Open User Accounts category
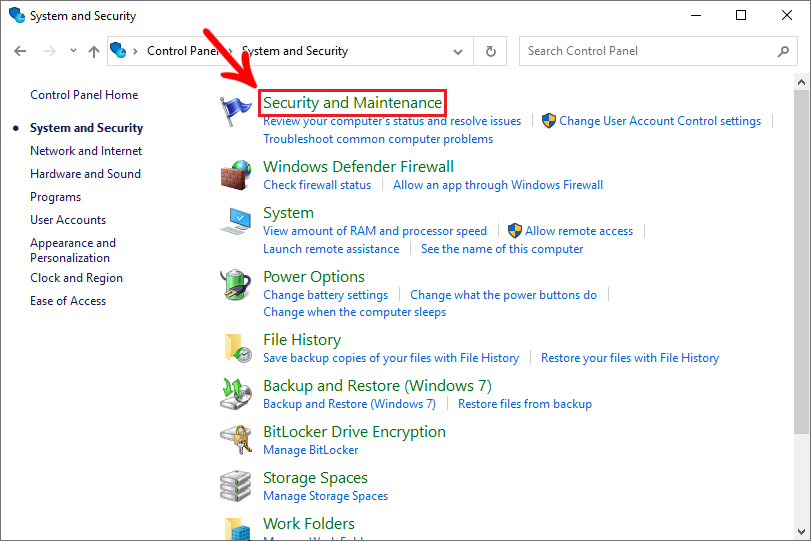 pyautogui.click(x=68, y=220)
